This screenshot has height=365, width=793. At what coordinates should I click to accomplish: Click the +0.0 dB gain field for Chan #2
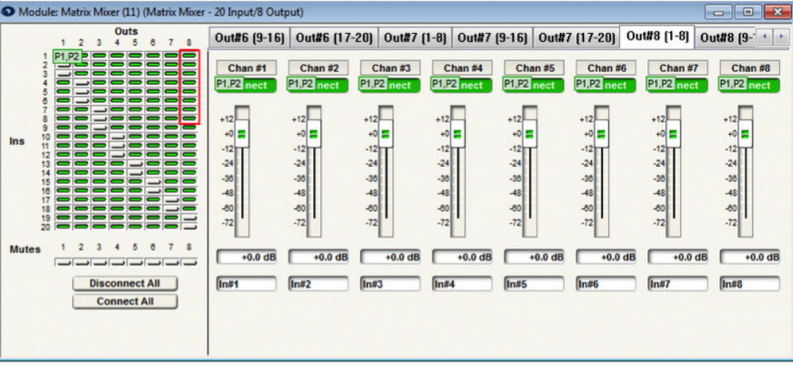click(318, 257)
